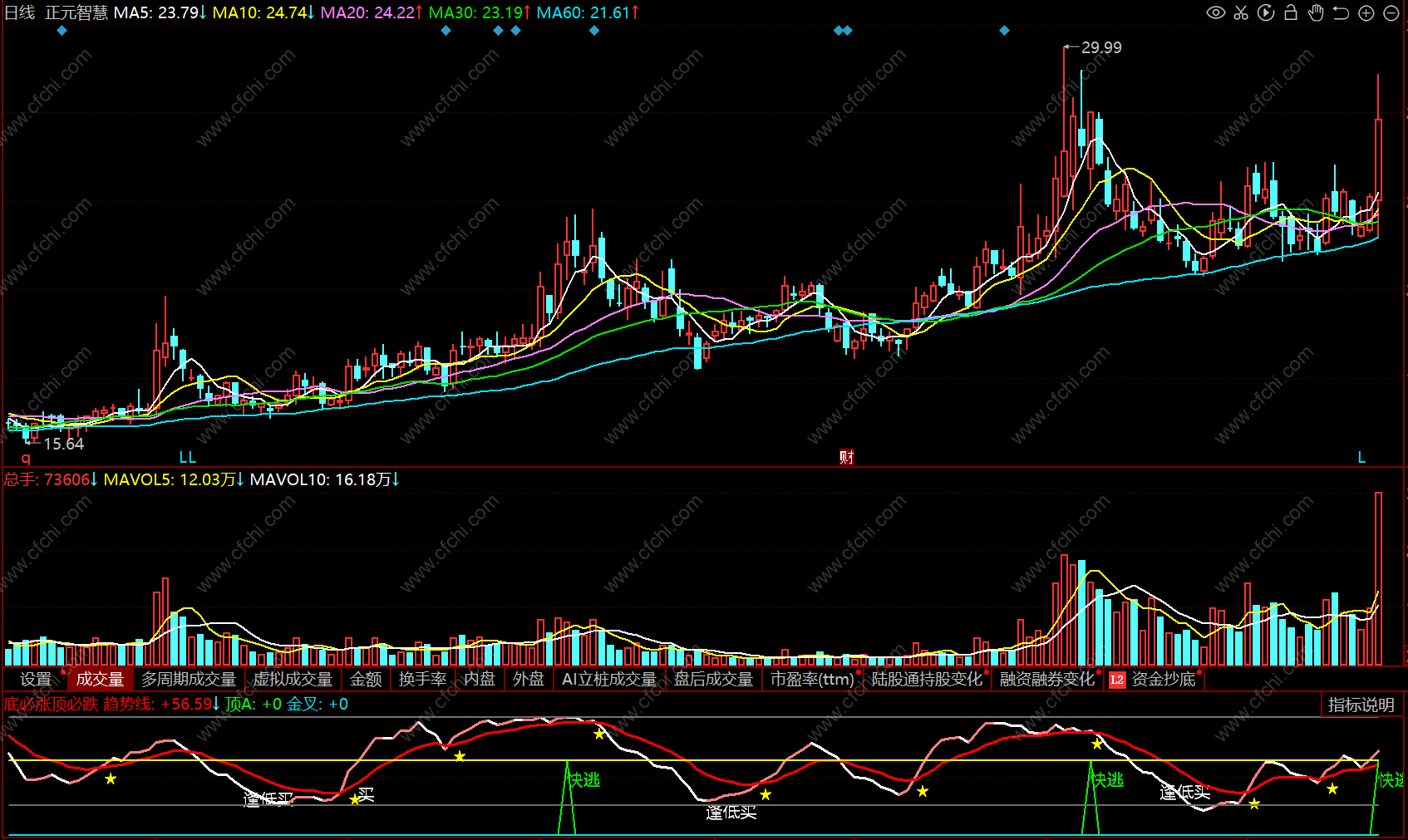Click the single blue L marker at right
This screenshot has height=840, width=1408.
point(1361,457)
